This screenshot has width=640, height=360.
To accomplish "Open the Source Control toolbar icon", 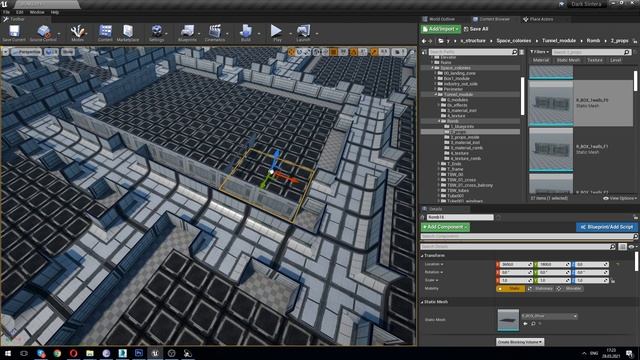I will tap(43, 33).
